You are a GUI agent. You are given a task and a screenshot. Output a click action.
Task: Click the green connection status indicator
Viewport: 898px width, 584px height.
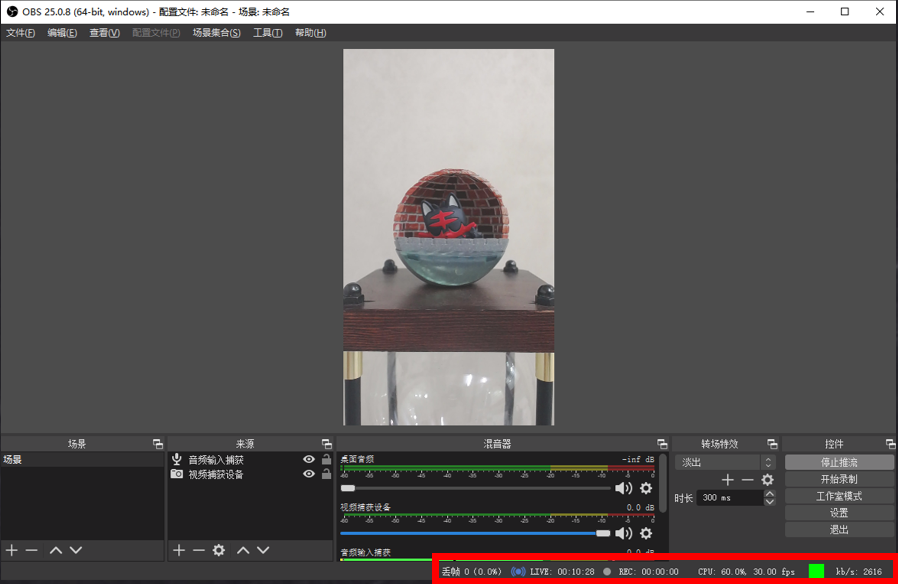816,571
